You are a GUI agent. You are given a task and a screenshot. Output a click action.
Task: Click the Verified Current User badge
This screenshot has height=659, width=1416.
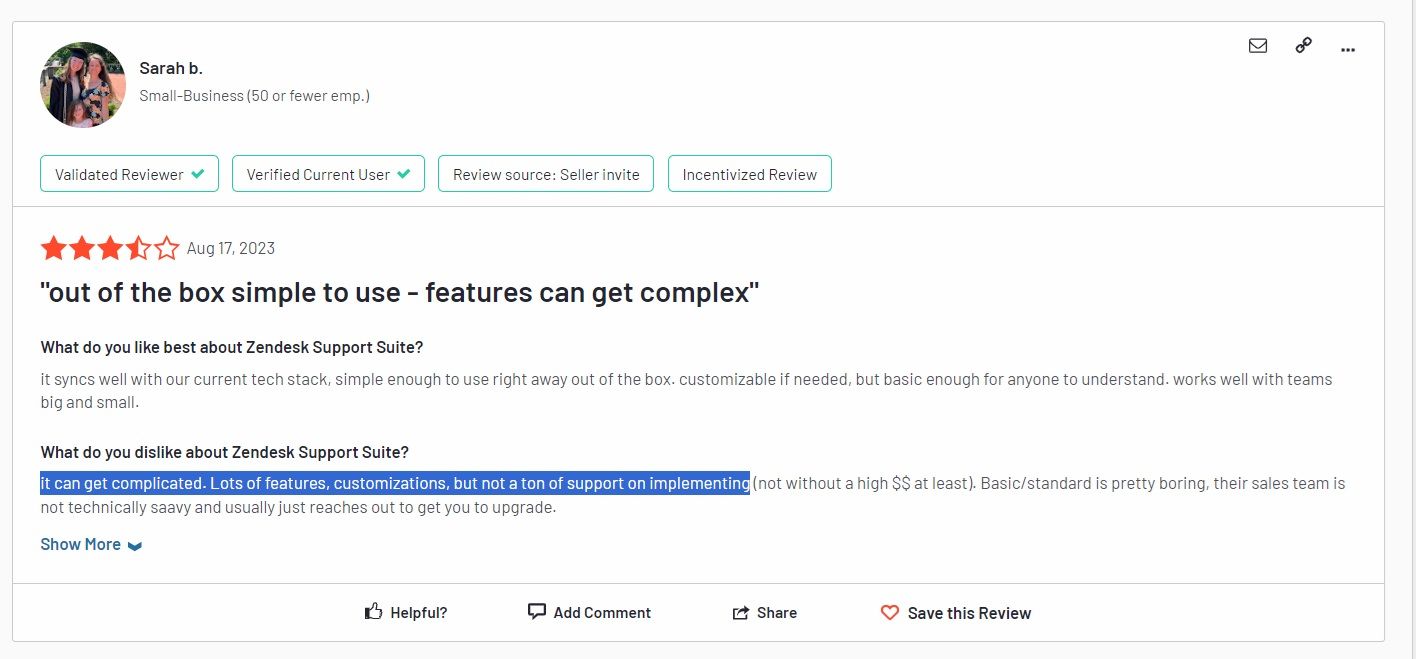click(x=328, y=174)
